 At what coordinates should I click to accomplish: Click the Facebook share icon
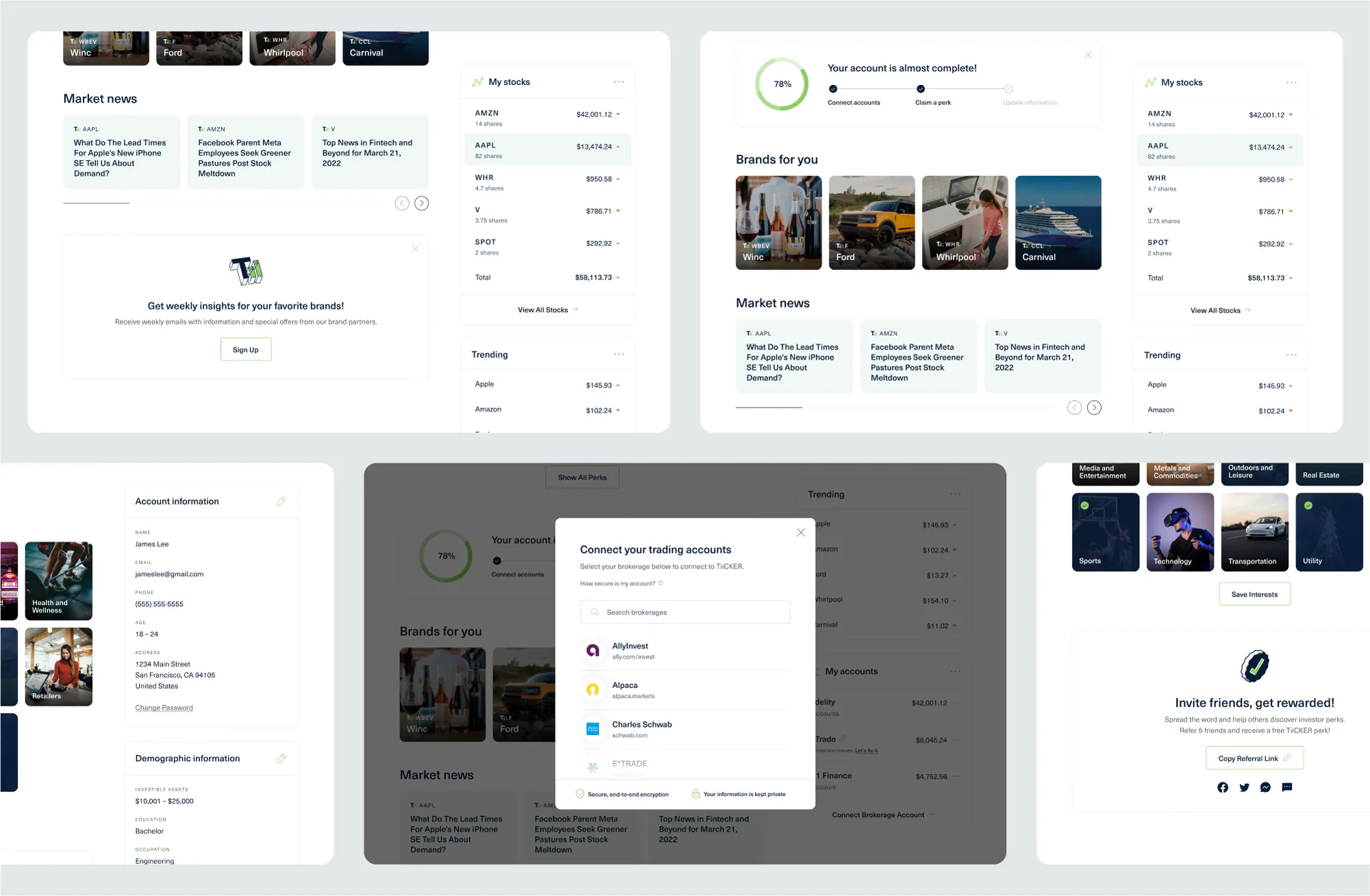1223,787
